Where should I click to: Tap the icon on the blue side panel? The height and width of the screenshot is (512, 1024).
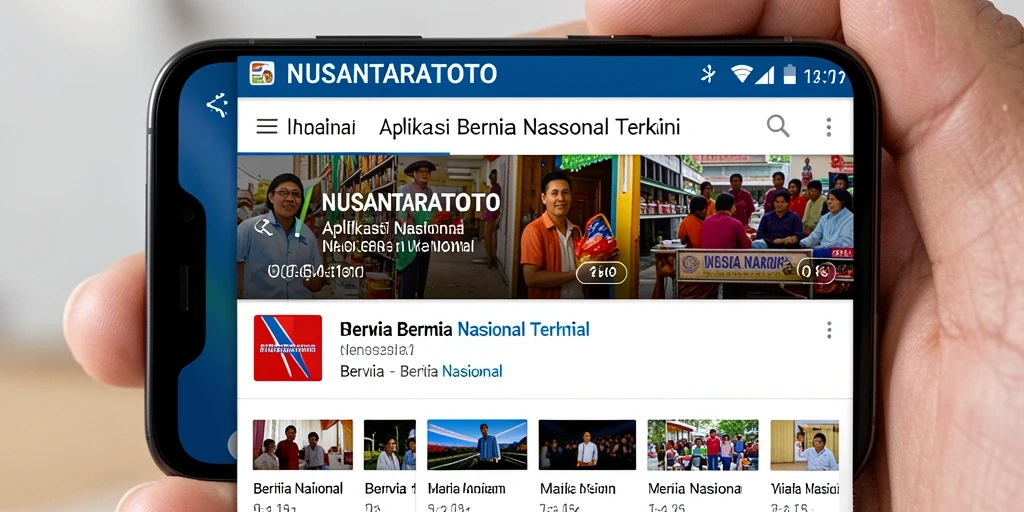(x=217, y=104)
